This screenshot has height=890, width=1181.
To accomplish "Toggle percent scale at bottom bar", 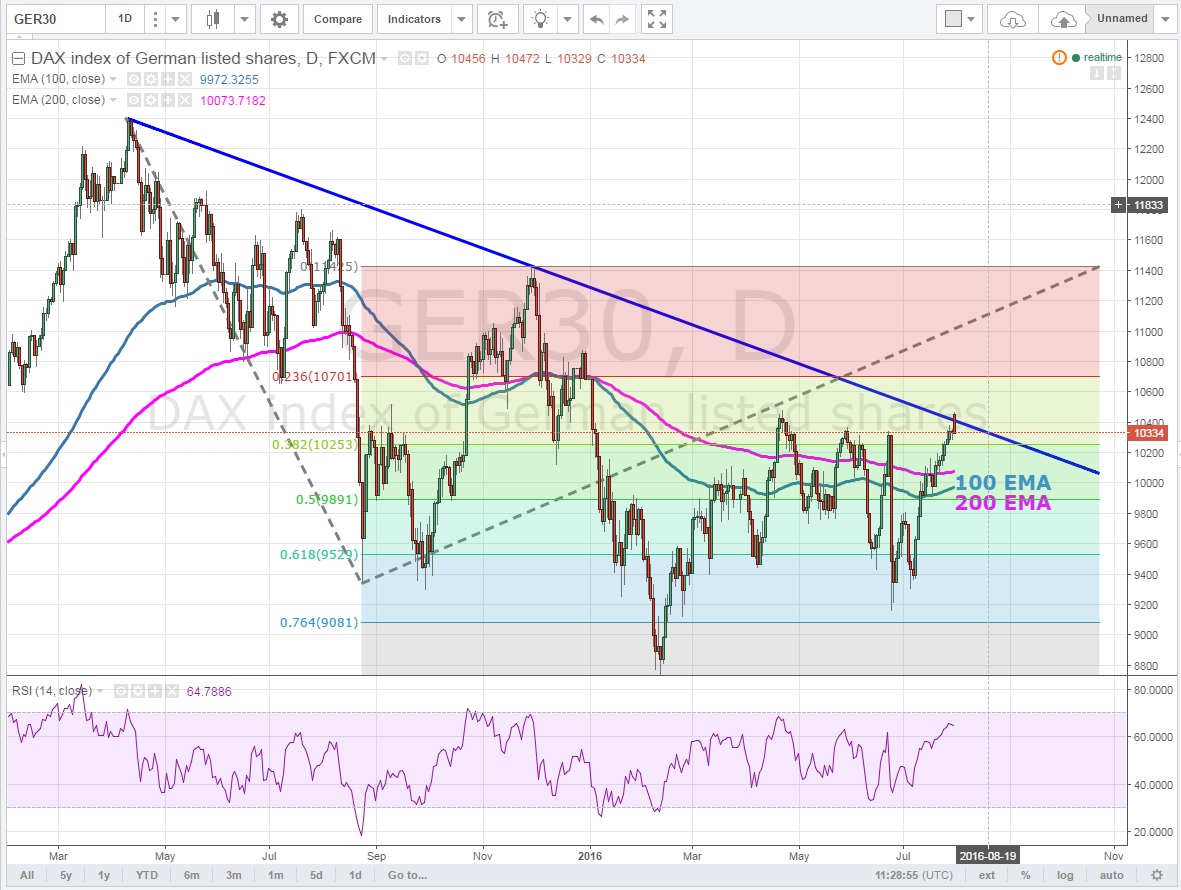I will [x=1026, y=875].
